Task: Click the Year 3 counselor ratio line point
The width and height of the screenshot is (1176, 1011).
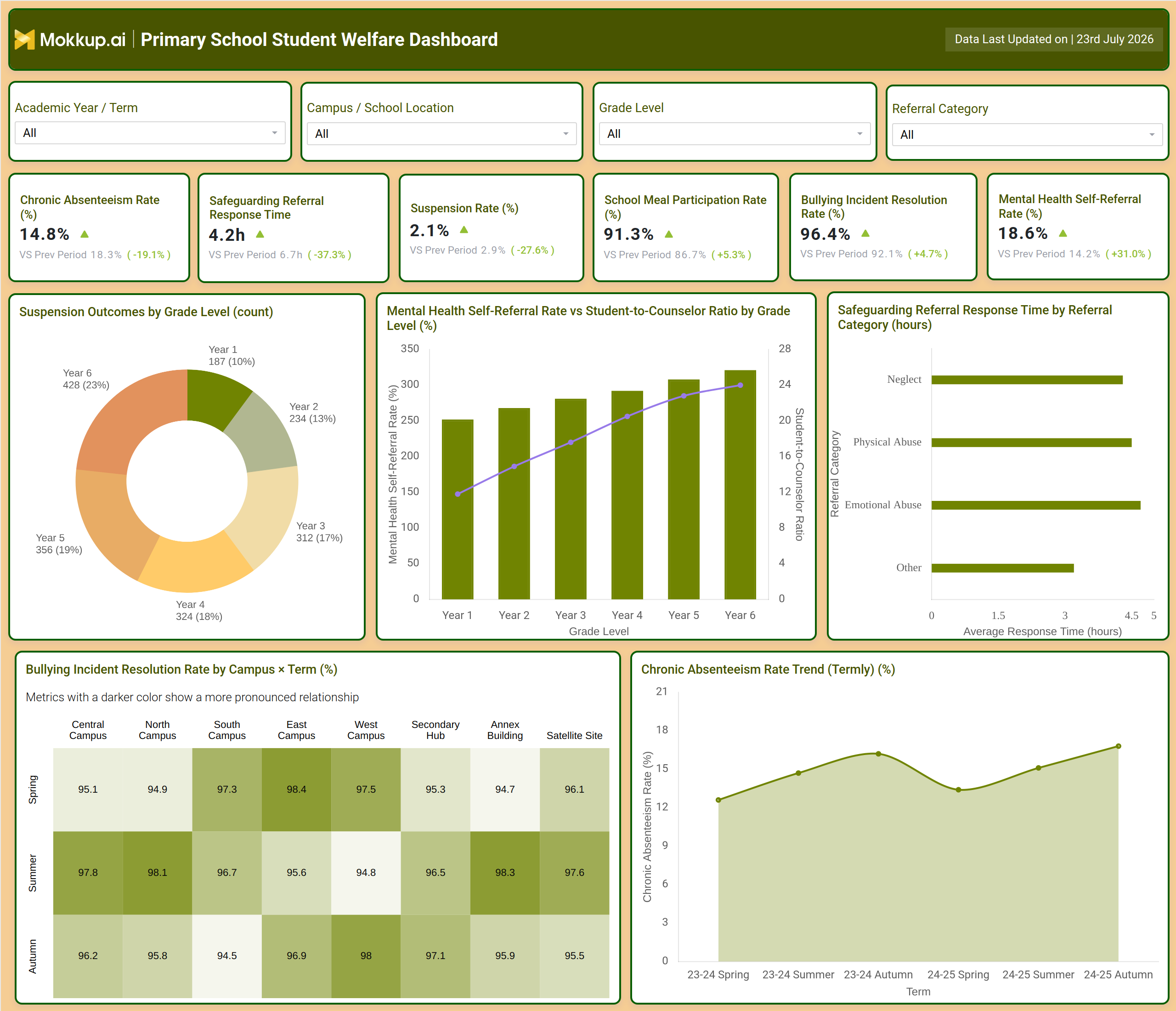Action: click(571, 442)
